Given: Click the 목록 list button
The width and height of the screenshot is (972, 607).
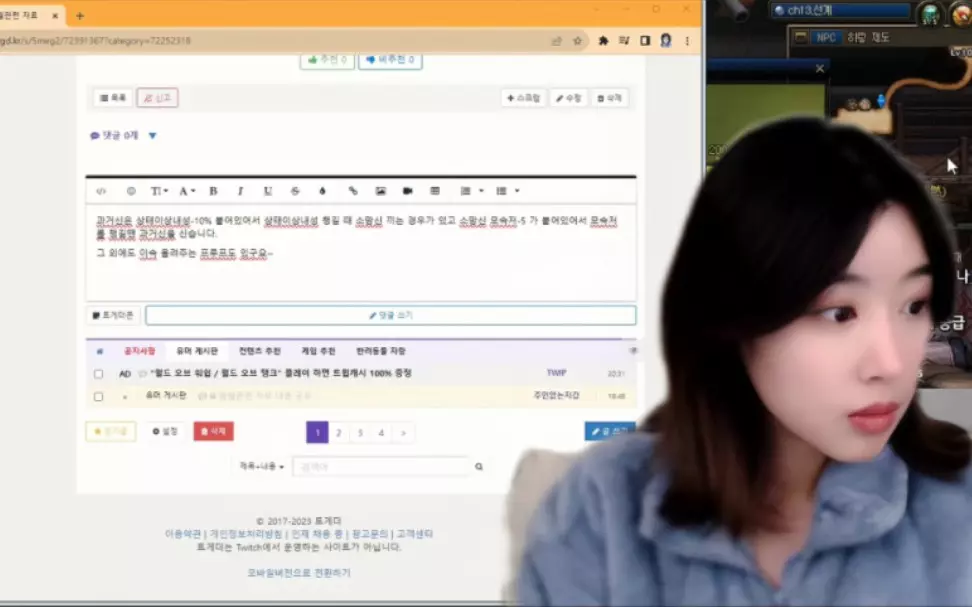Looking at the screenshot, I should [x=113, y=98].
